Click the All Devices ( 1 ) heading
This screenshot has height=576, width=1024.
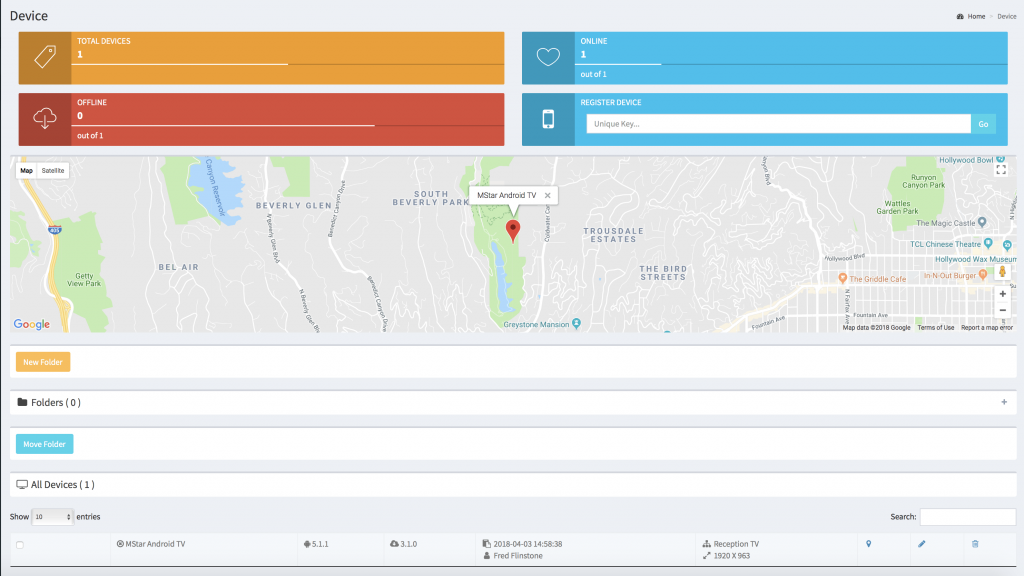click(x=63, y=485)
